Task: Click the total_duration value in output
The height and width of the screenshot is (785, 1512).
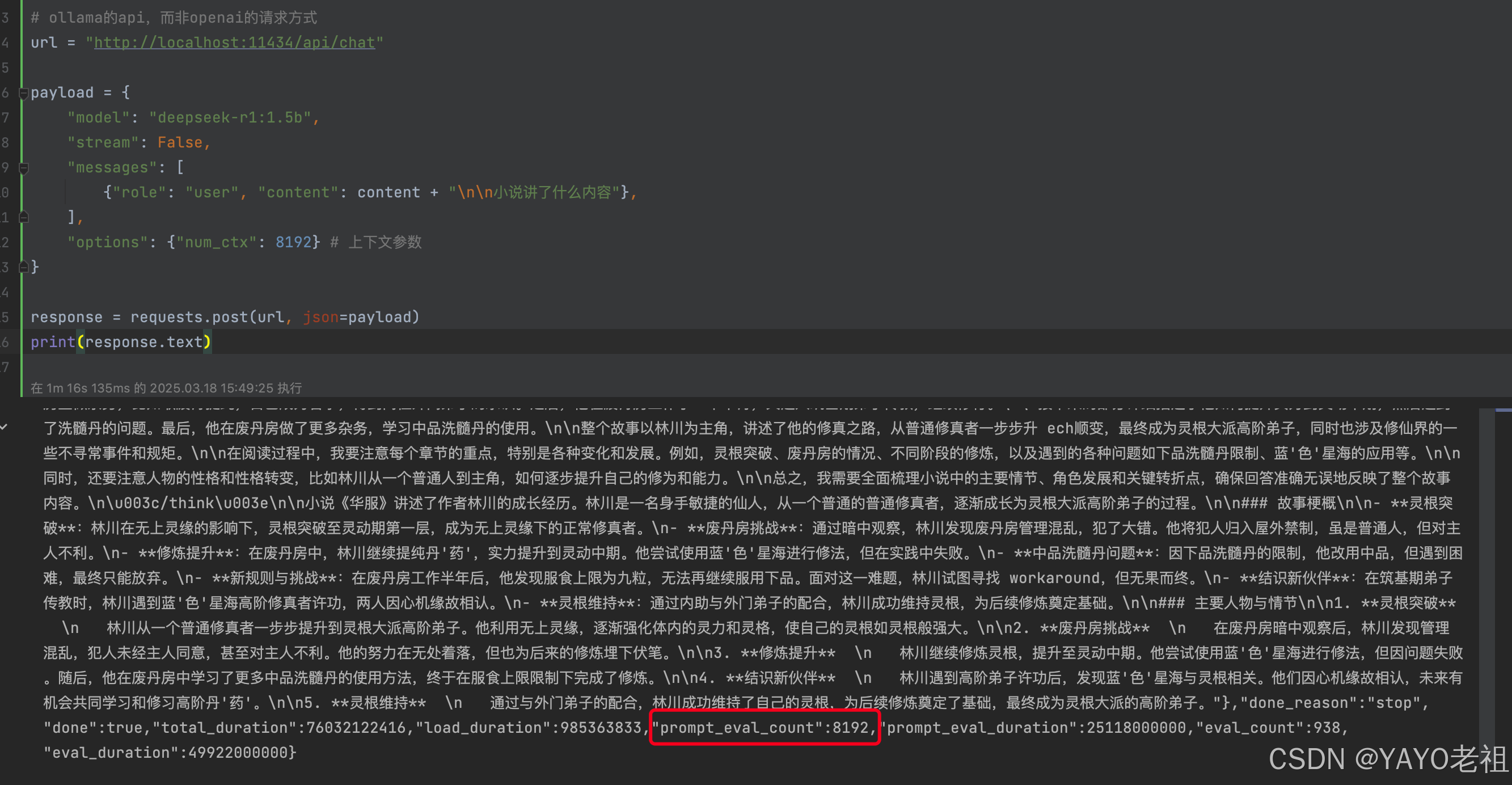Action: (356, 728)
